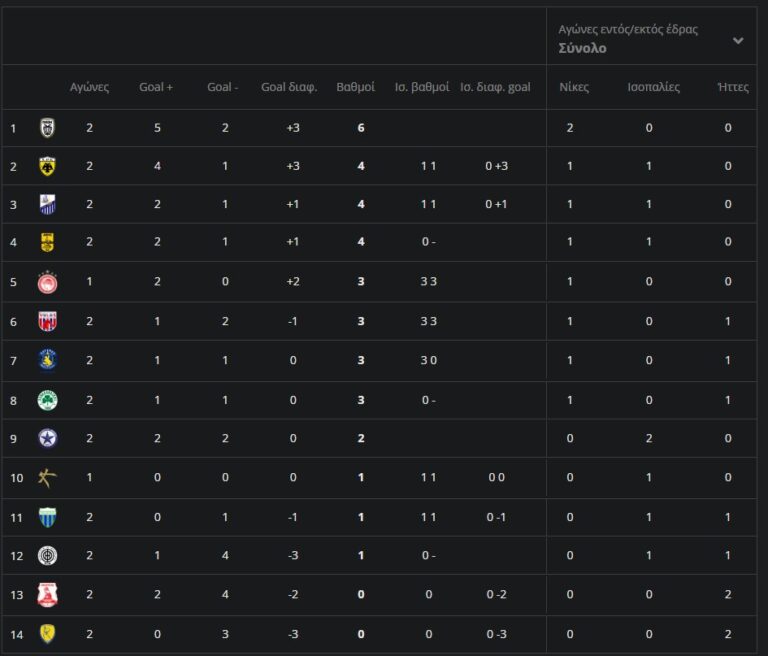Open the yellow crest of the 14th-placed team

47,633
